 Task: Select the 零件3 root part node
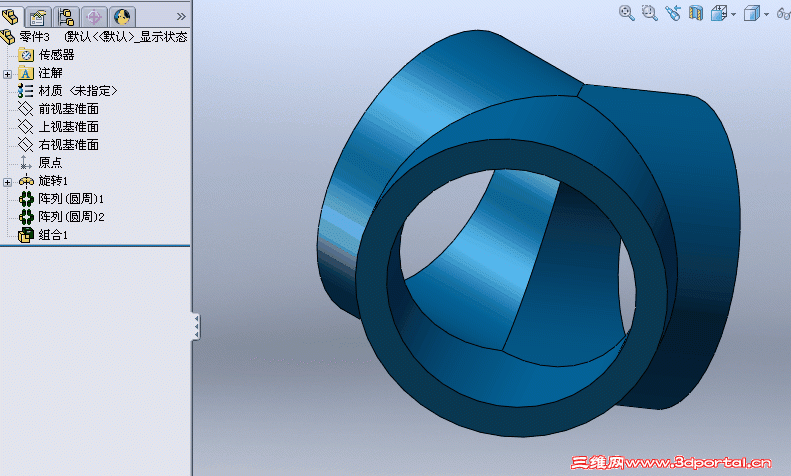coord(34,37)
